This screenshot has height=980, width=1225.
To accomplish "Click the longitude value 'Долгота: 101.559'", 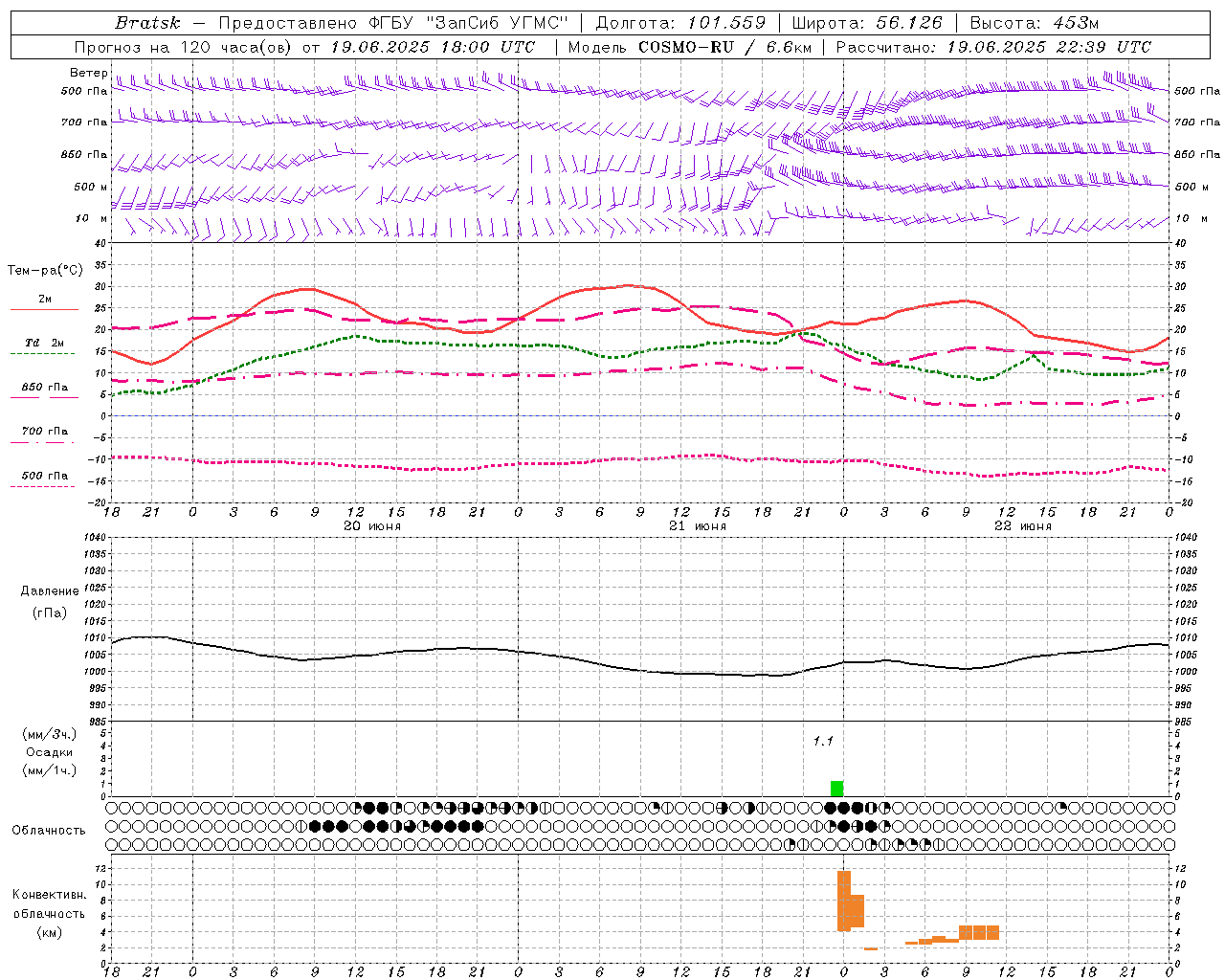I will click(680, 23).
